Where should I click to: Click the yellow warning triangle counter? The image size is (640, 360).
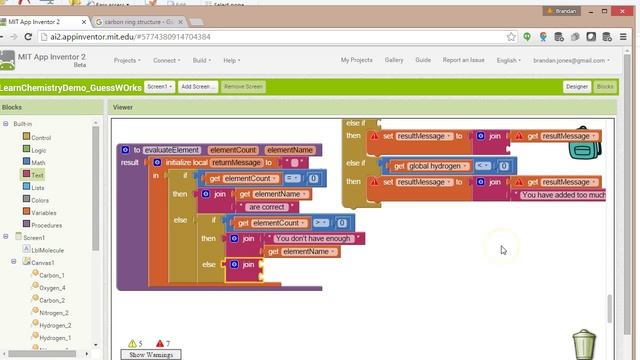132,343
